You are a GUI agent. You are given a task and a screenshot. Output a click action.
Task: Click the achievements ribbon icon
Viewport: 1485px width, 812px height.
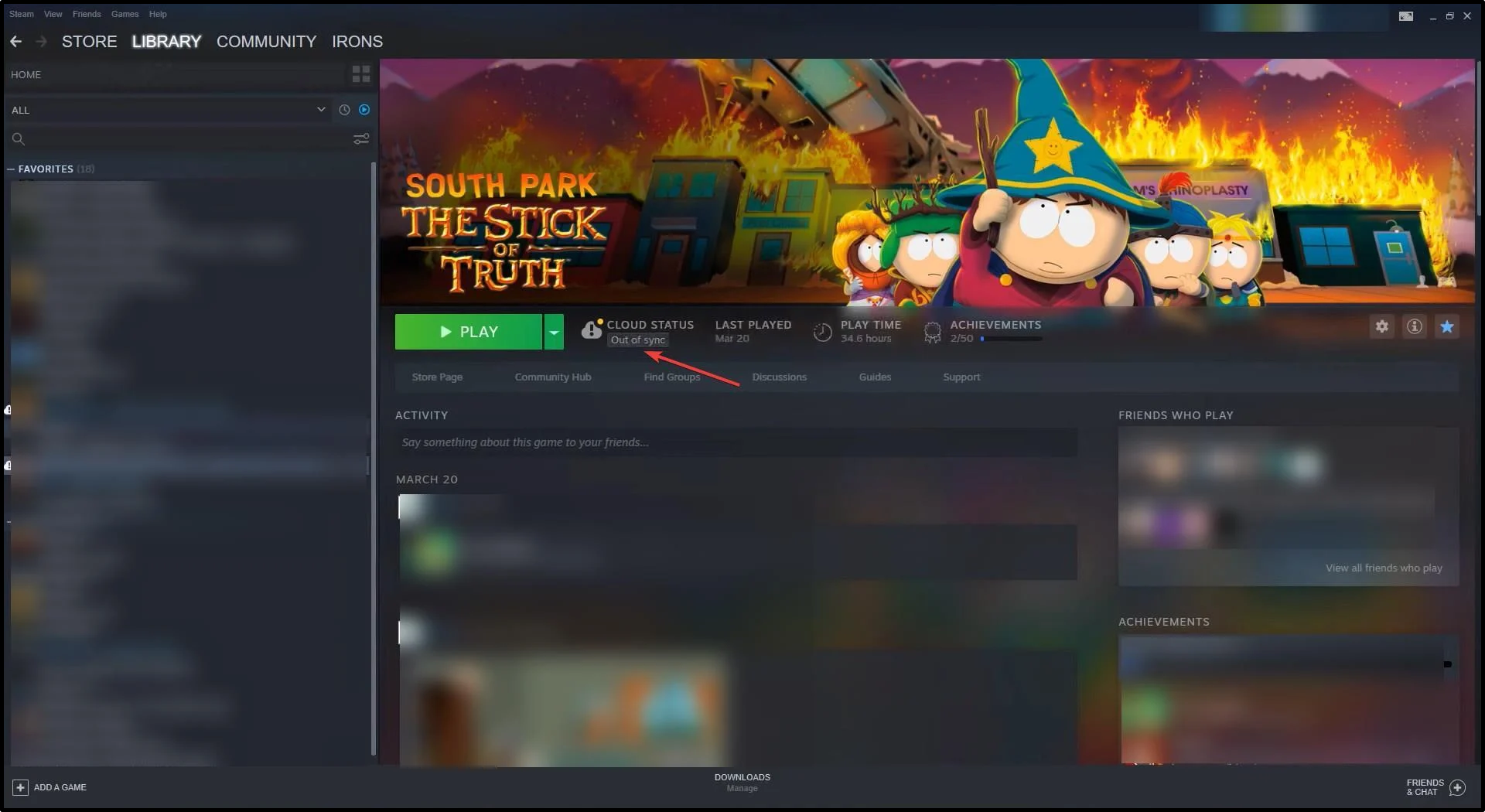click(933, 333)
